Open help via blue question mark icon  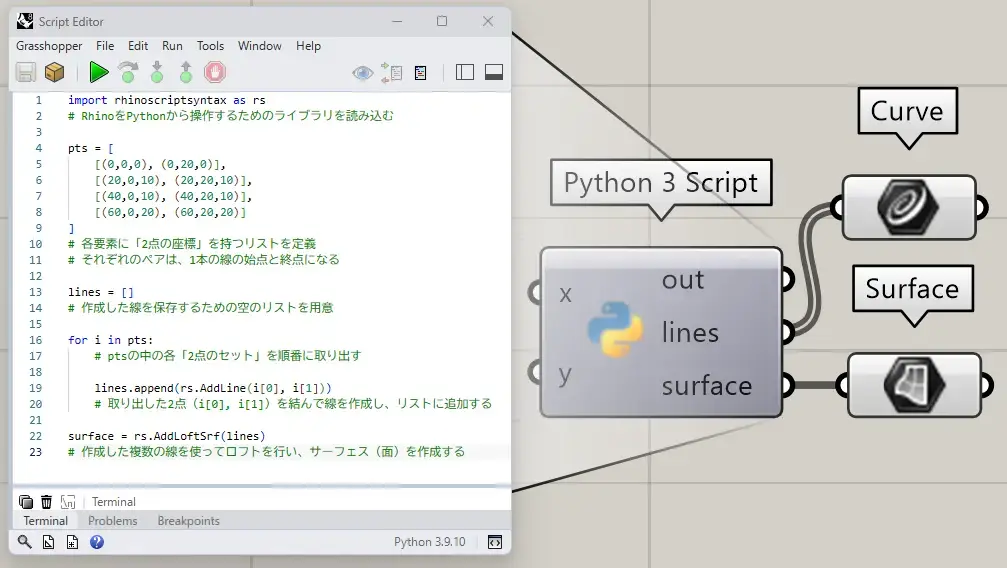pos(97,542)
